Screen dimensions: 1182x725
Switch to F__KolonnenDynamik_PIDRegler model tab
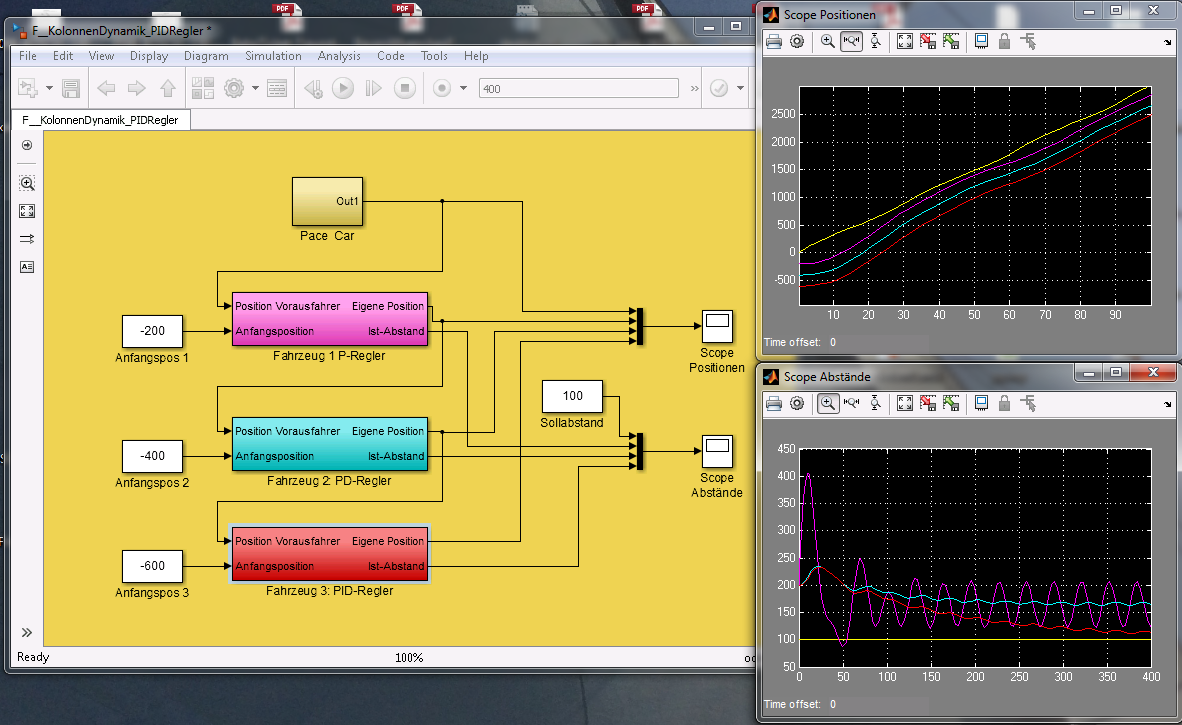(100, 120)
